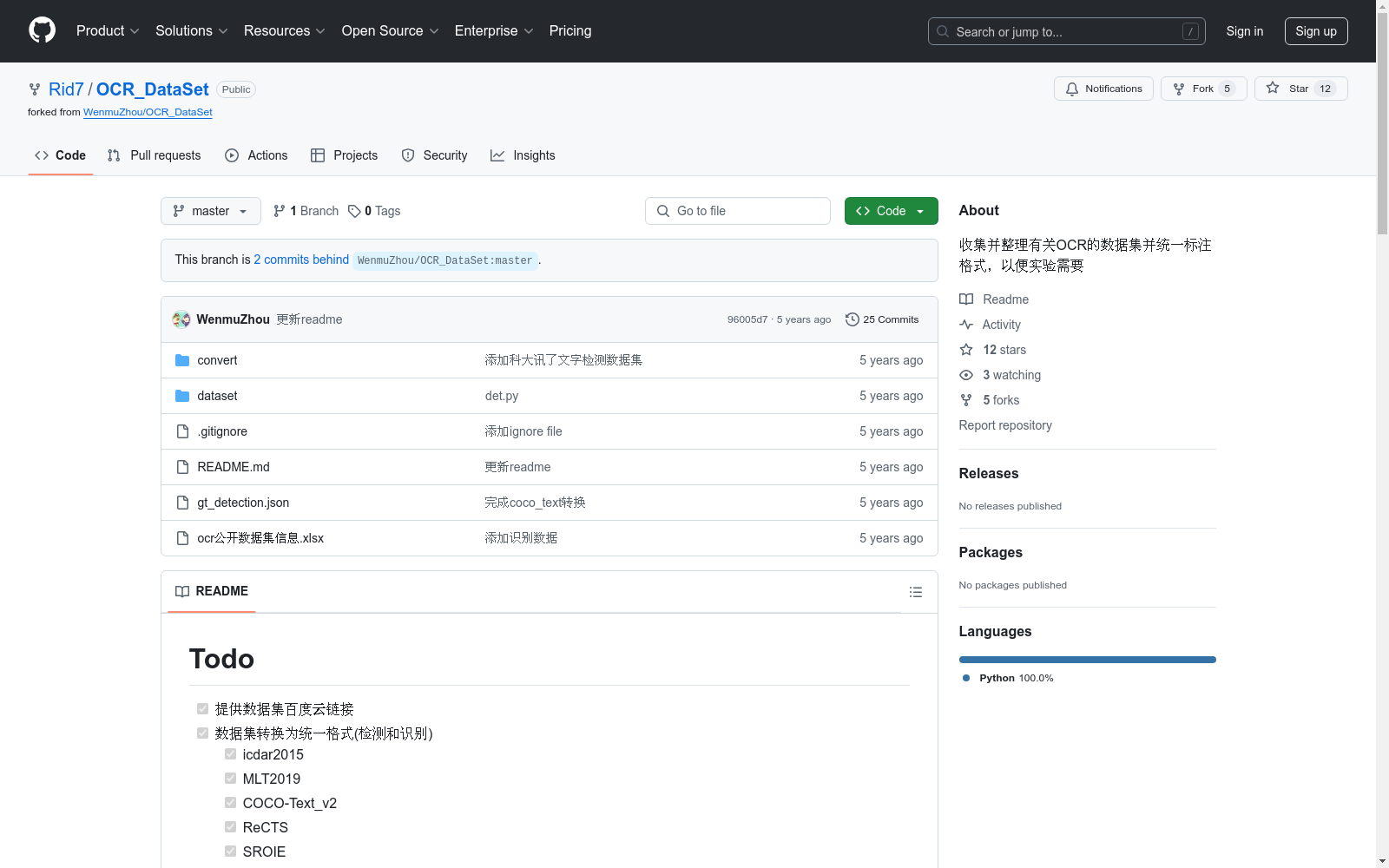The height and width of the screenshot is (868, 1389).
Task: Click the forks icon in About
Action: coord(966,400)
